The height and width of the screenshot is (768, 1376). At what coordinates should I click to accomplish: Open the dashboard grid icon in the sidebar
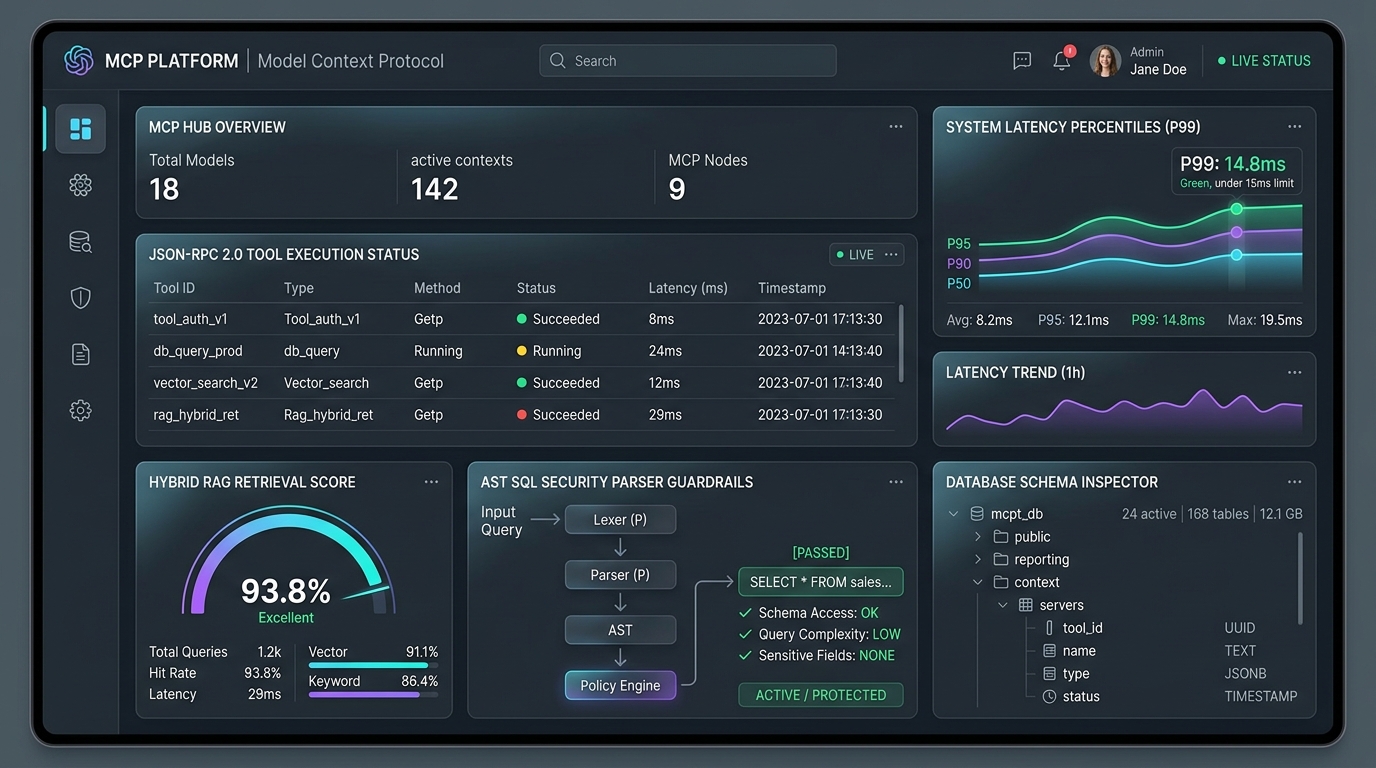[x=81, y=129]
